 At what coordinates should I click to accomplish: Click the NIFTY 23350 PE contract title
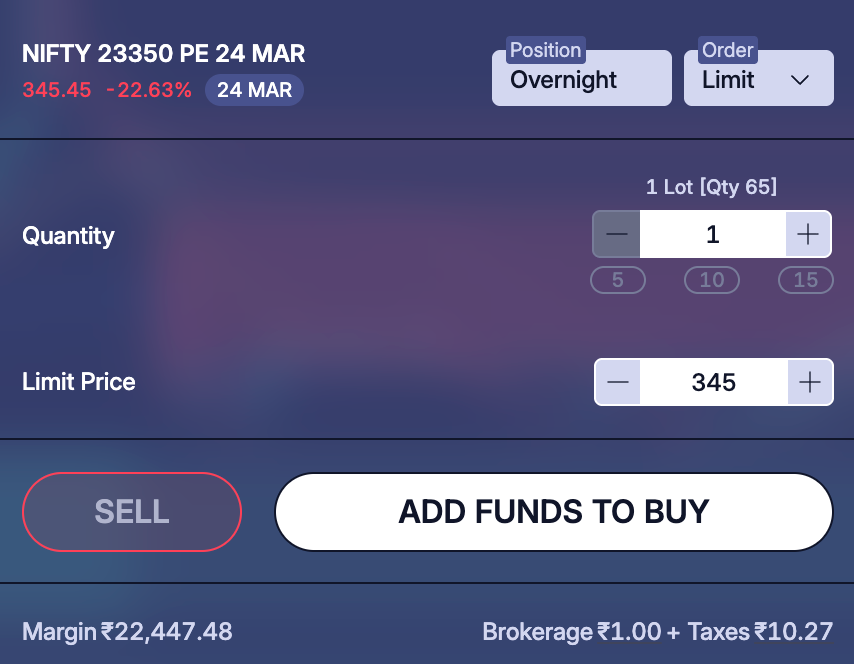point(164,53)
